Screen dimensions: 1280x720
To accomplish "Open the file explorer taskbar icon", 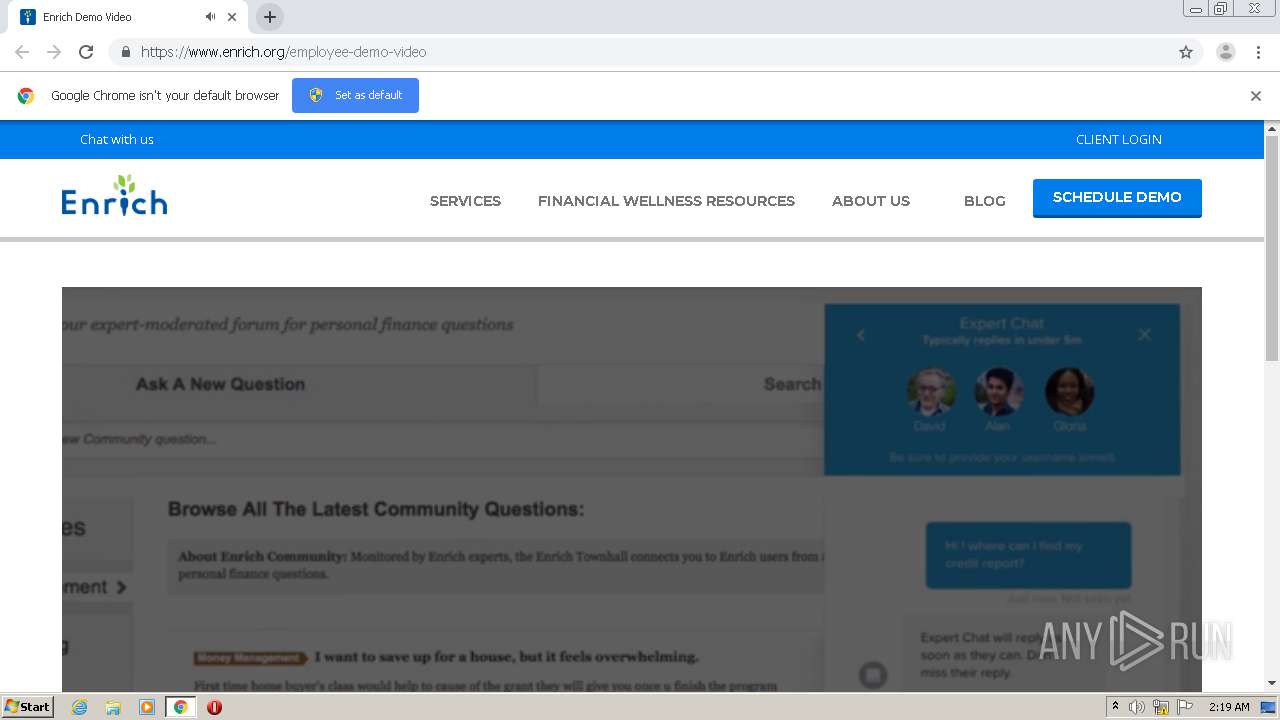I will point(113,707).
